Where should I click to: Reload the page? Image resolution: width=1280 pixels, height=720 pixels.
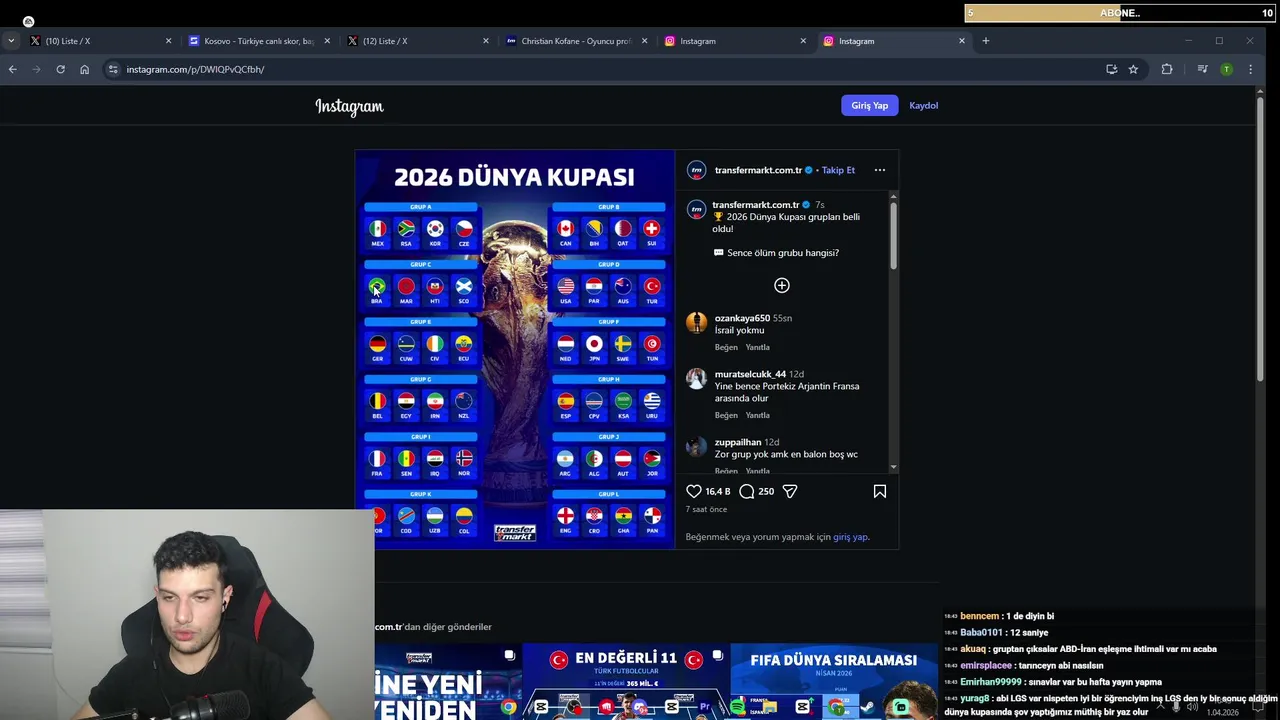pos(60,69)
